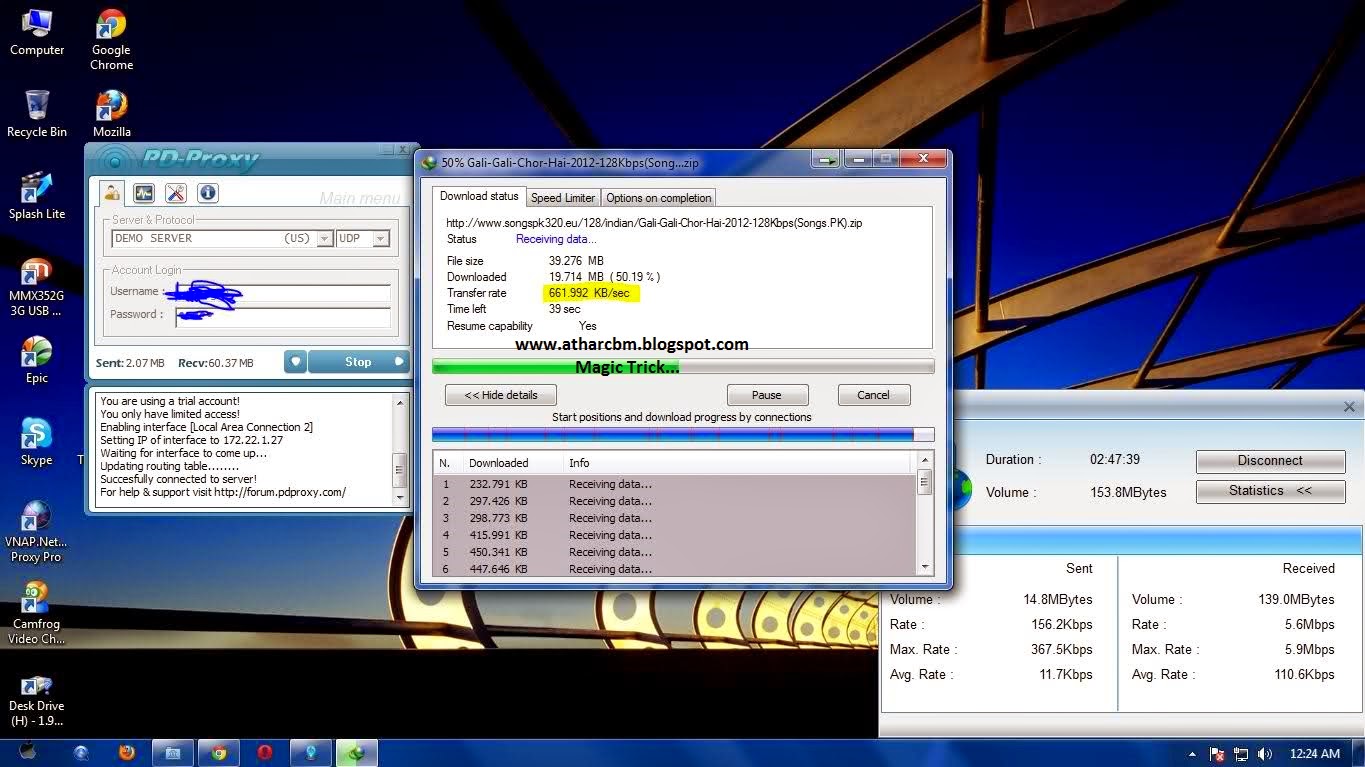Launch Splash Lite from the desktop
Image resolution: width=1365 pixels, height=767 pixels.
click(37, 196)
